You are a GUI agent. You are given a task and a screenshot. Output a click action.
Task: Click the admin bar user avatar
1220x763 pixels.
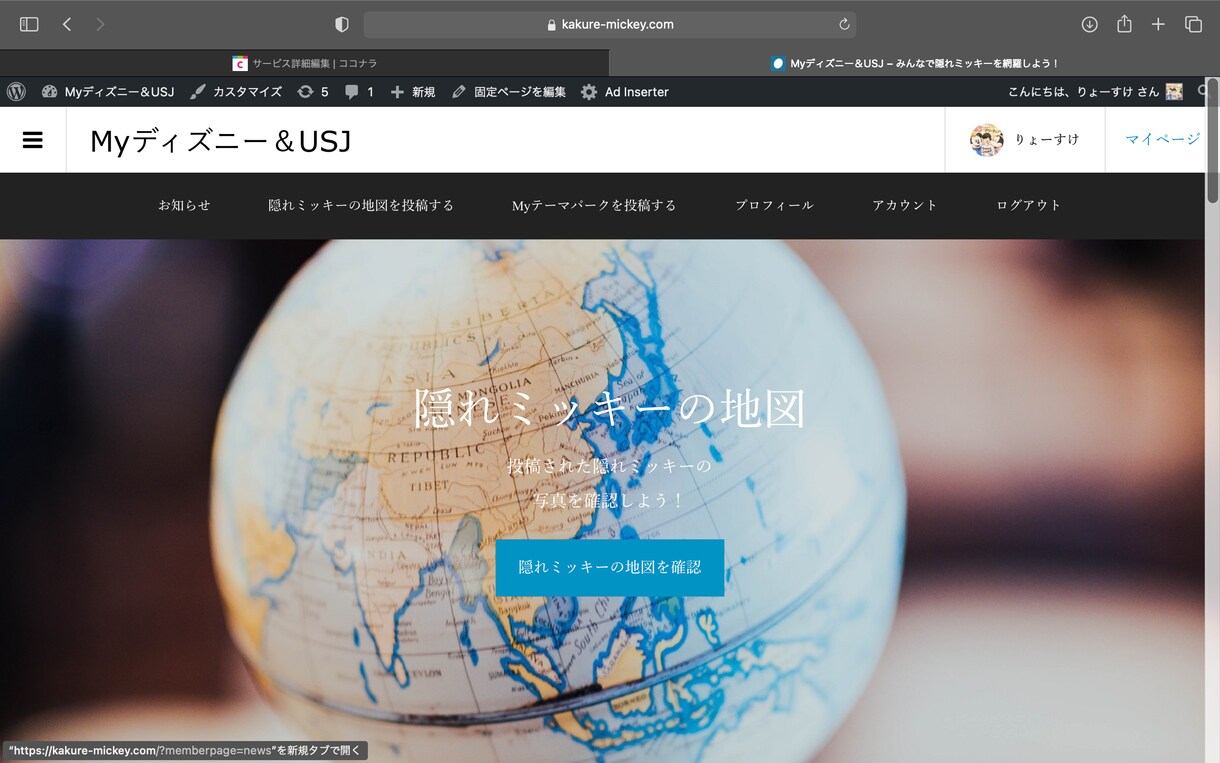point(1174,92)
